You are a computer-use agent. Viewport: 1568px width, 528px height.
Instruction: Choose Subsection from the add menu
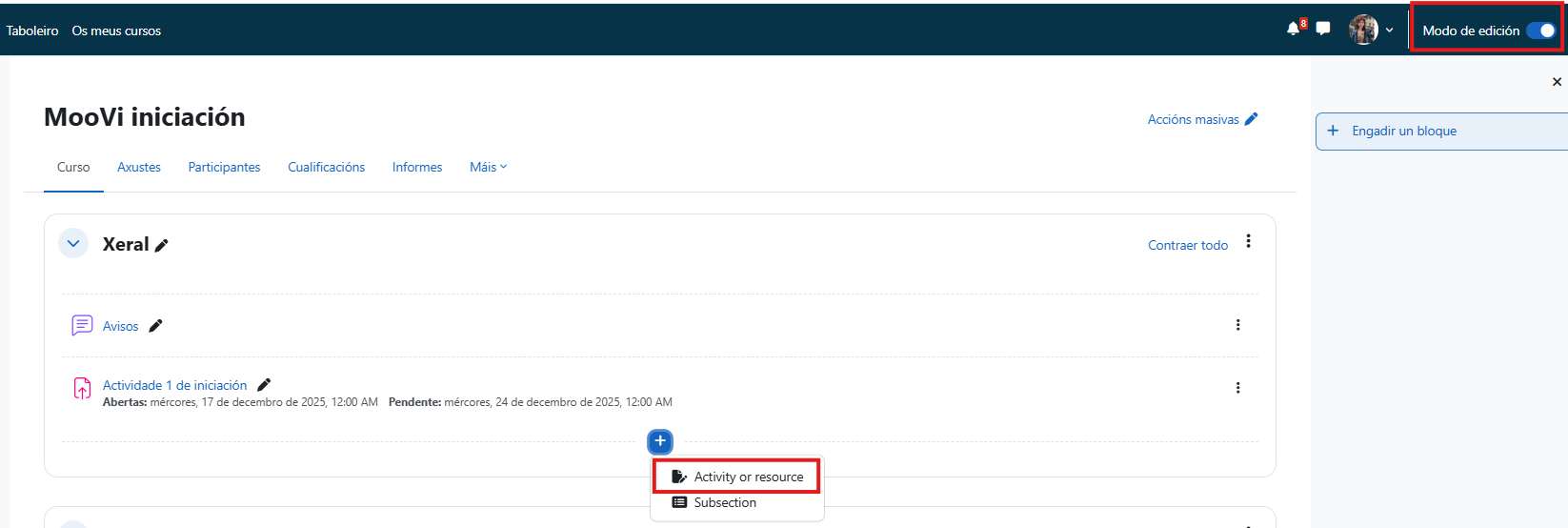(724, 502)
